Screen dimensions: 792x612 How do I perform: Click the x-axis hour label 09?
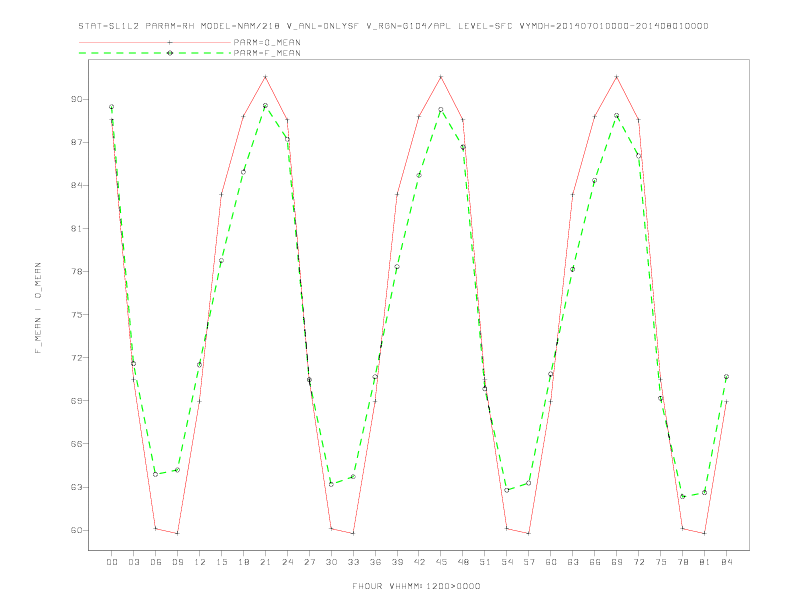(x=177, y=562)
